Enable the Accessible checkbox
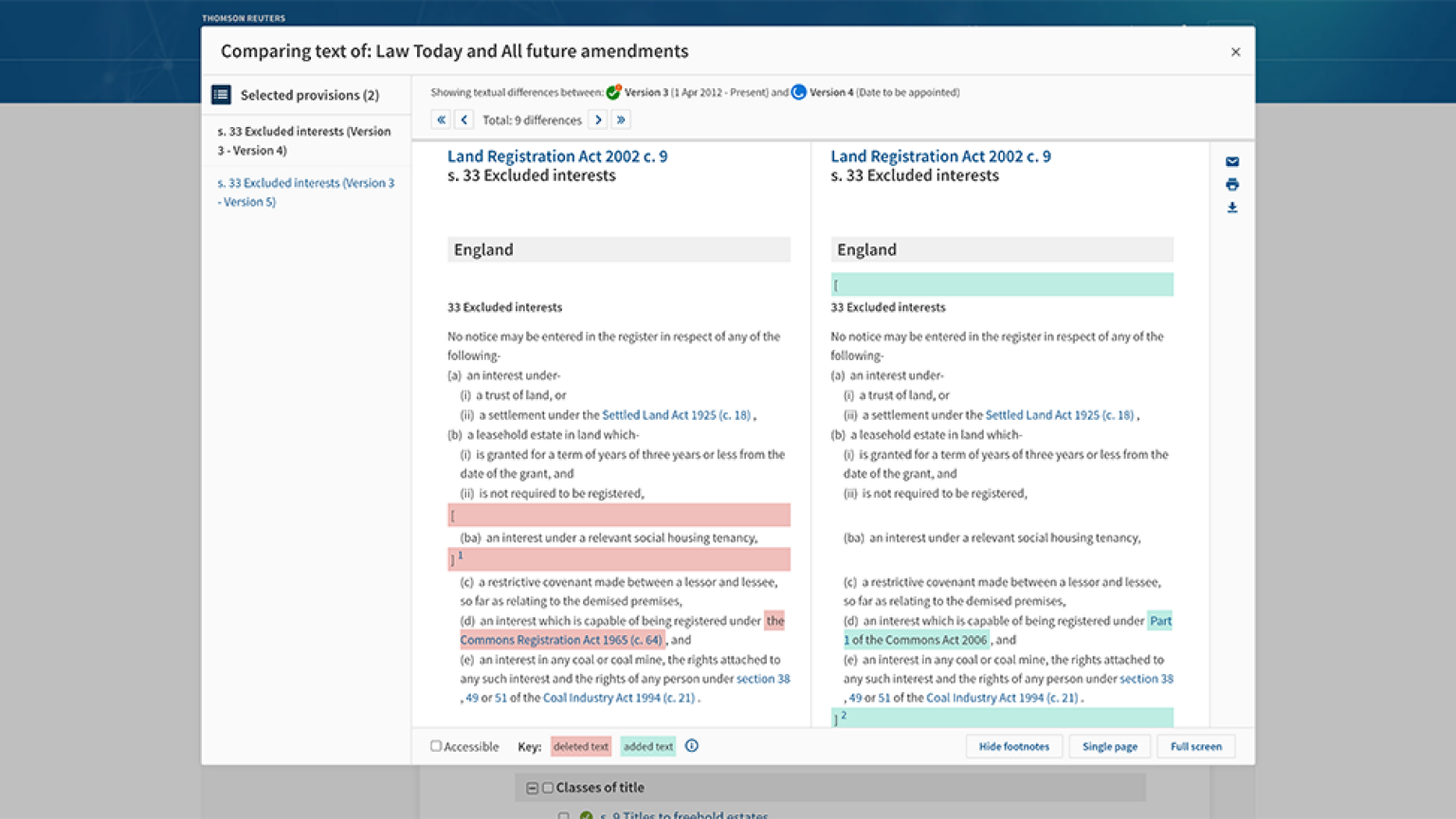Viewport: 1456px width, 819px height. pos(436,746)
